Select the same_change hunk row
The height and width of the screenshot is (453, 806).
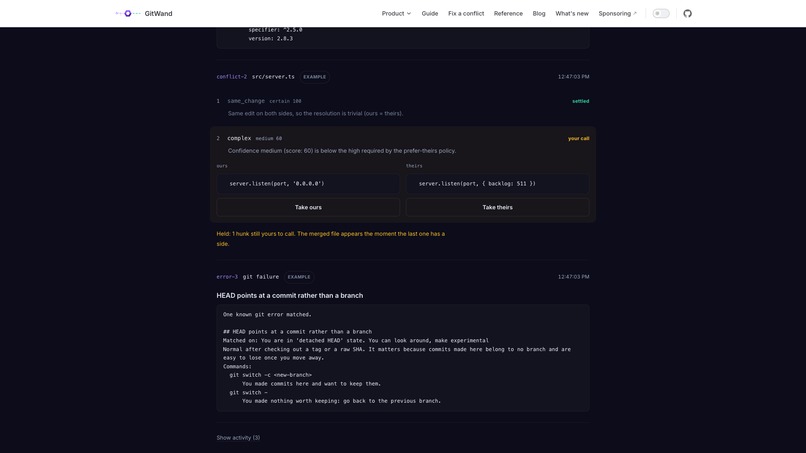click(403, 107)
